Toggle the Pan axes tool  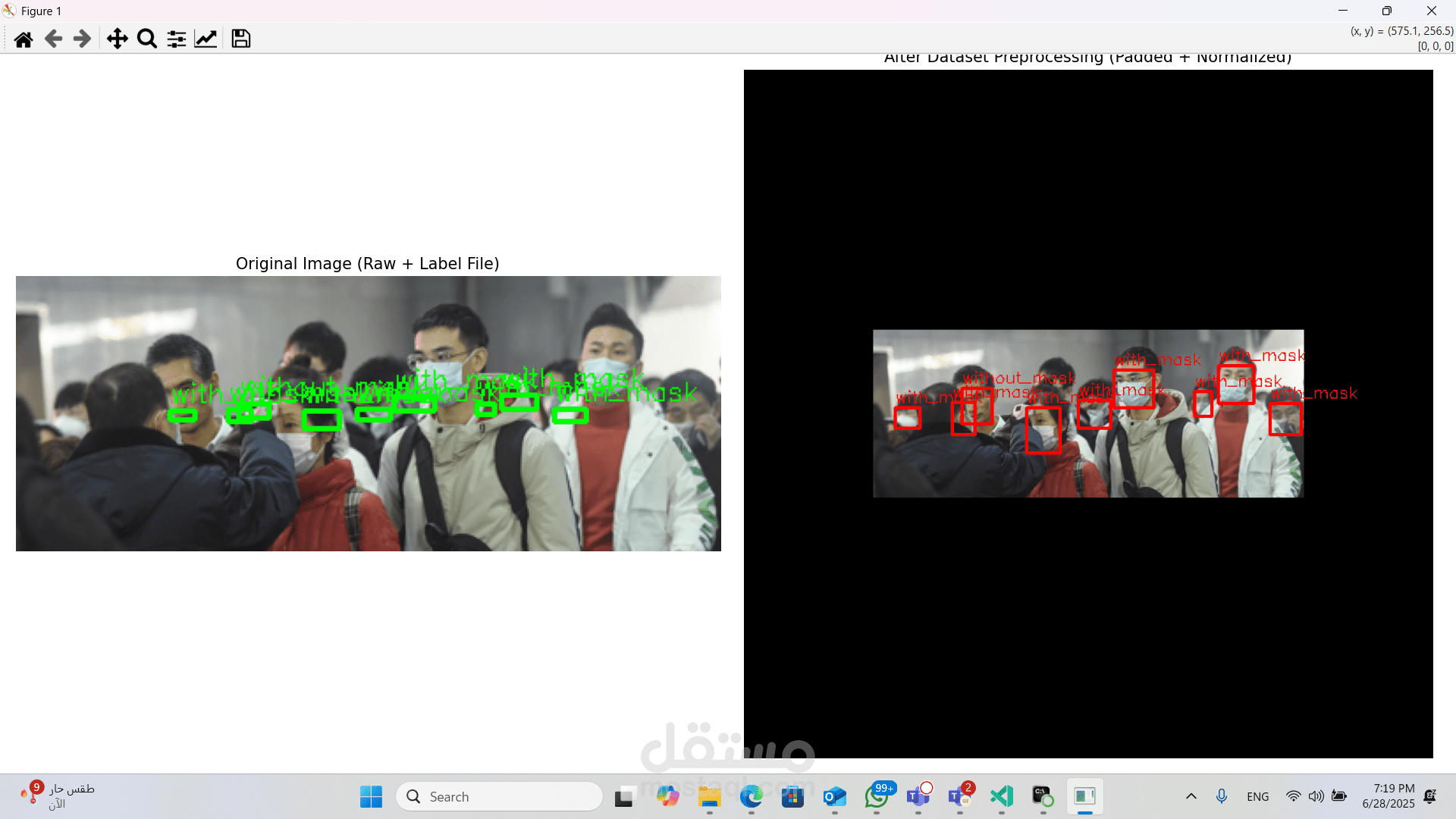(117, 39)
